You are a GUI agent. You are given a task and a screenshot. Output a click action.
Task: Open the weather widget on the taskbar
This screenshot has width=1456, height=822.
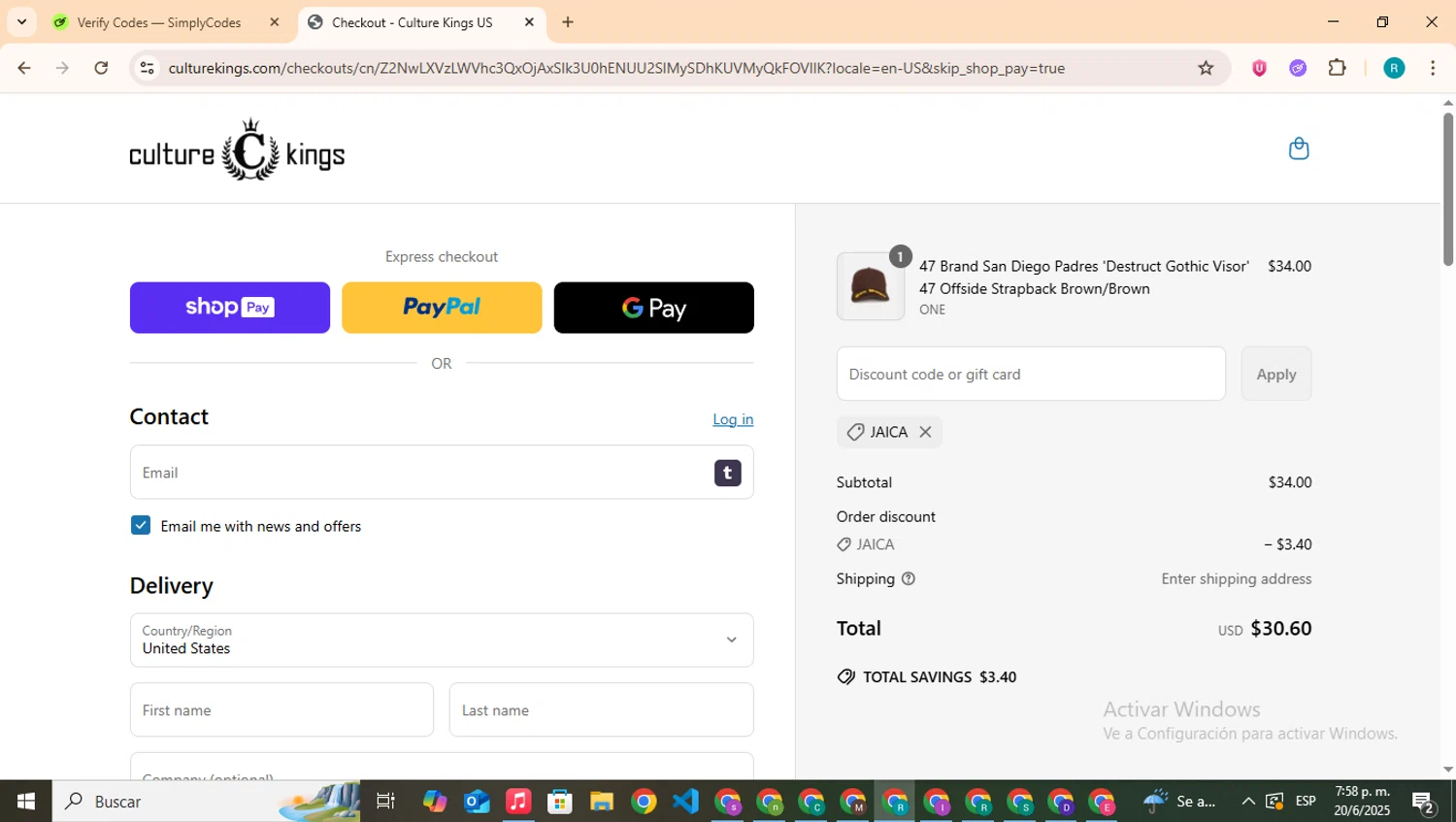click(1179, 801)
